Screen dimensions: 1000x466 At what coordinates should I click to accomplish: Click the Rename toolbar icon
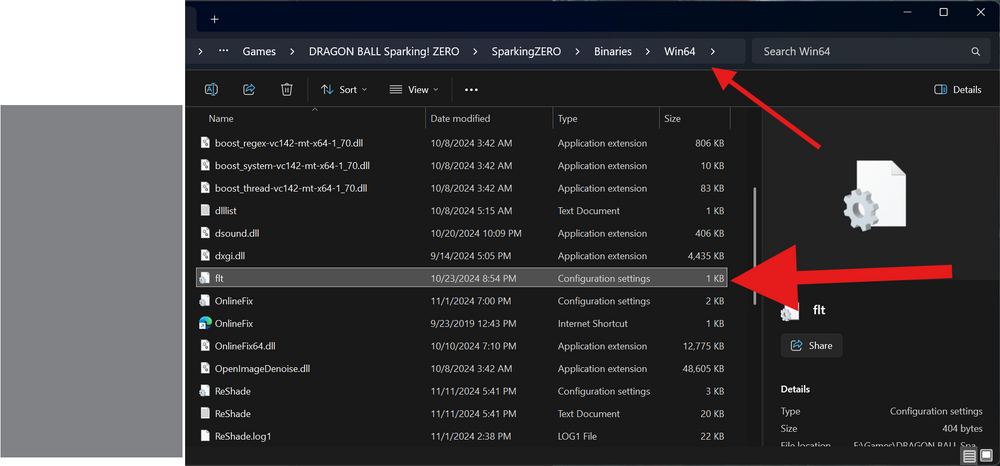(x=211, y=90)
